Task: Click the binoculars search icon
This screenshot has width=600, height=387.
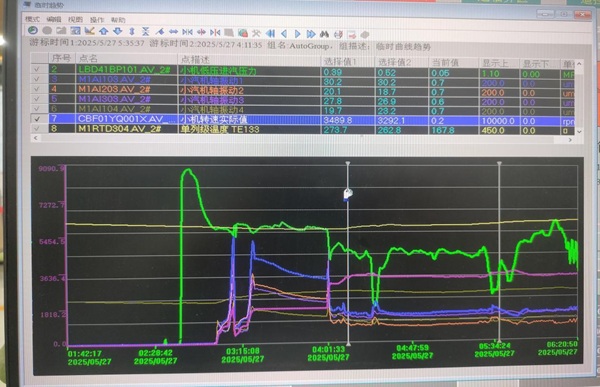Action: [324, 34]
